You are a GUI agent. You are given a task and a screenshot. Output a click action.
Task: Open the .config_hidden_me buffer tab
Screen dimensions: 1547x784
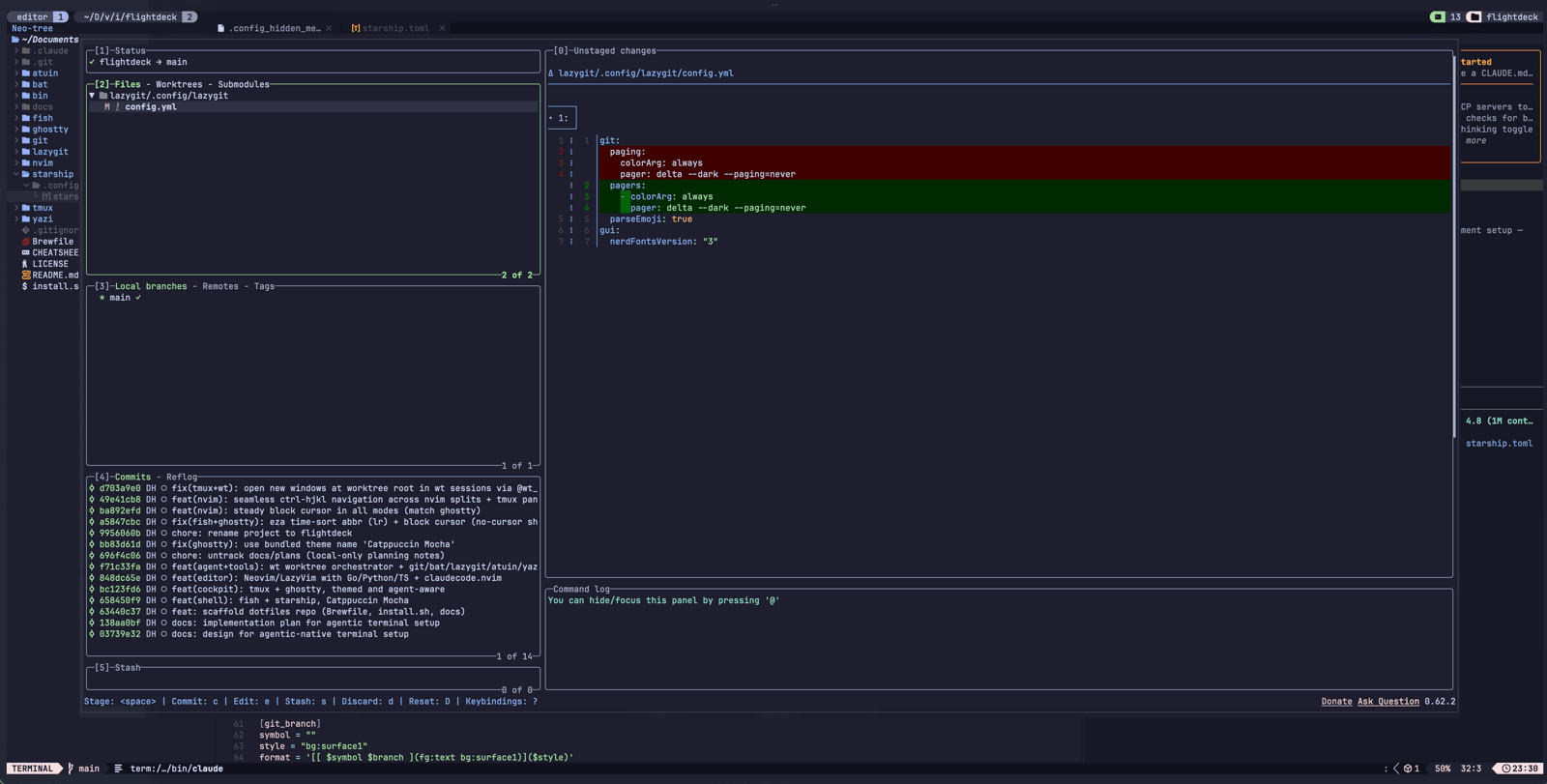(x=275, y=28)
